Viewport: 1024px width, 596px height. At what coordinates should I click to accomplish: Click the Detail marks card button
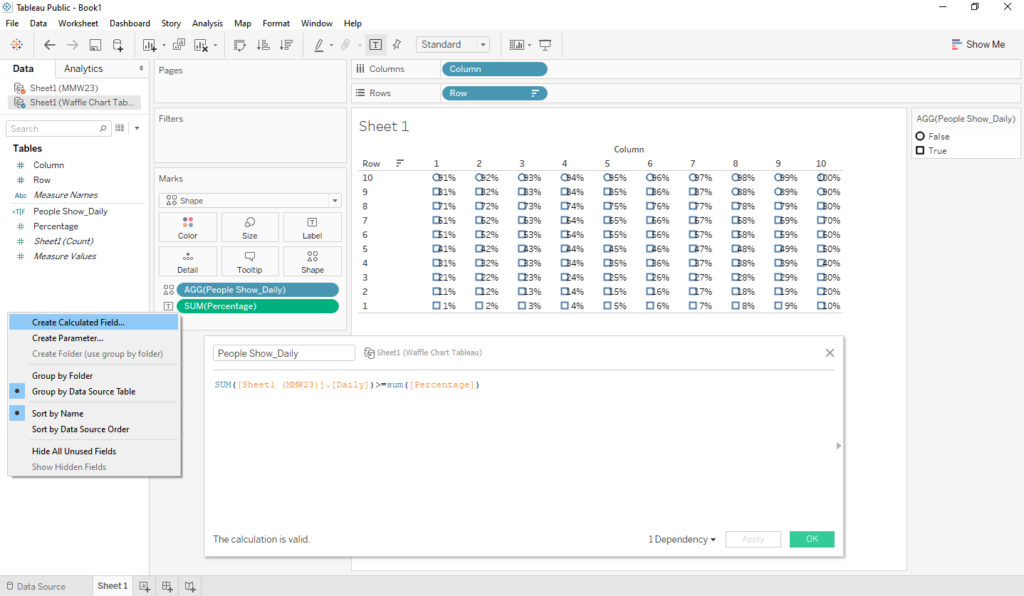click(x=187, y=261)
